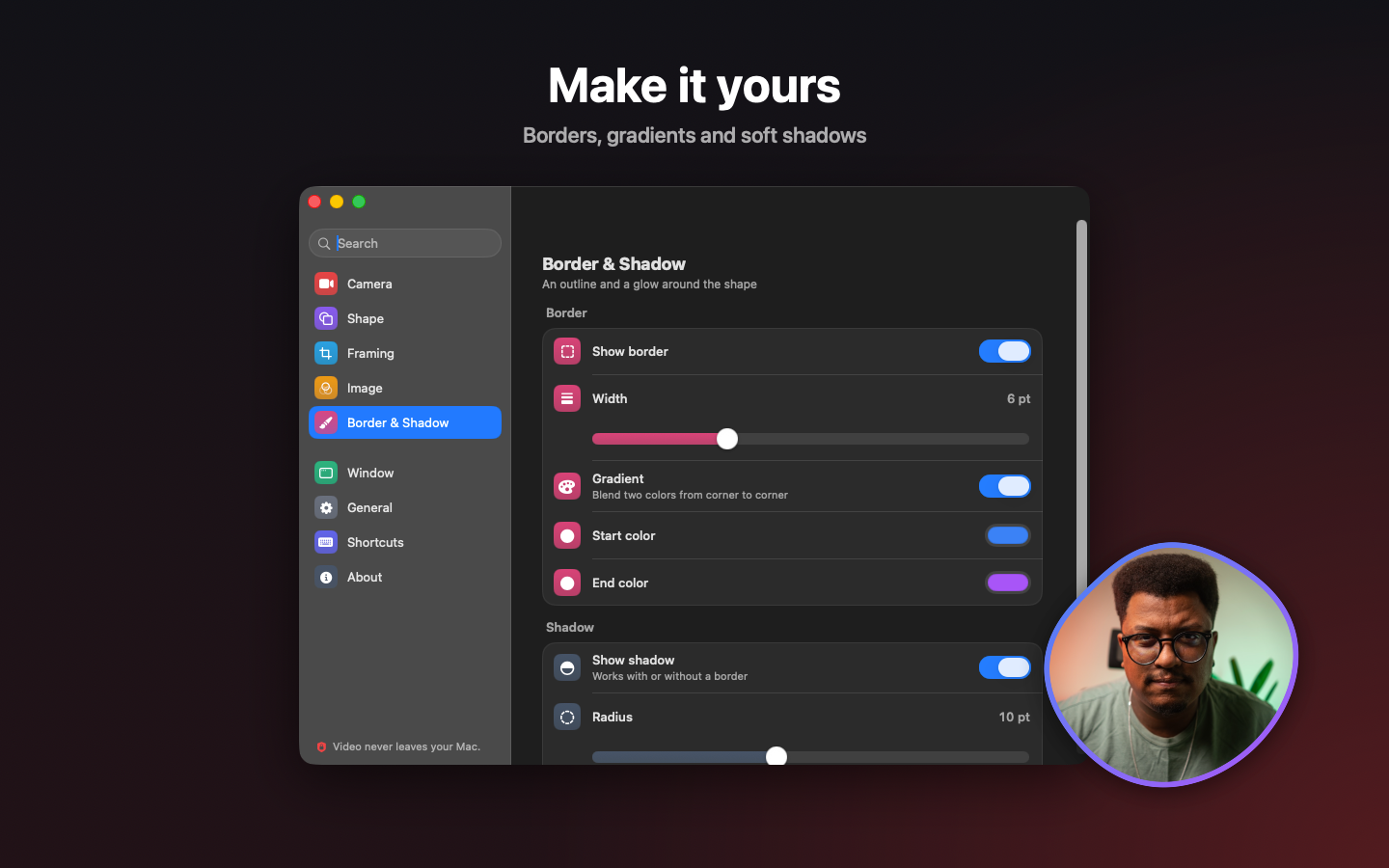Click the blue Start color swatch
Image resolution: width=1389 pixels, height=868 pixels.
pyautogui.click(x=1008, y=535)
